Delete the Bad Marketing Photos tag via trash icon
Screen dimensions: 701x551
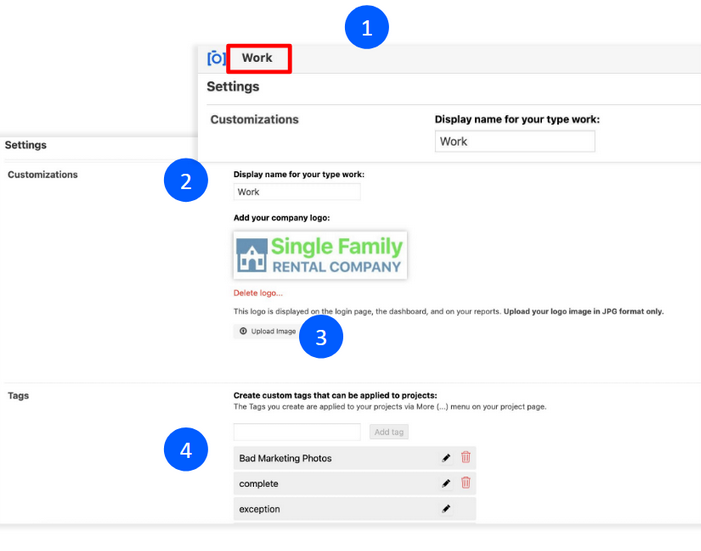[465, 458]
